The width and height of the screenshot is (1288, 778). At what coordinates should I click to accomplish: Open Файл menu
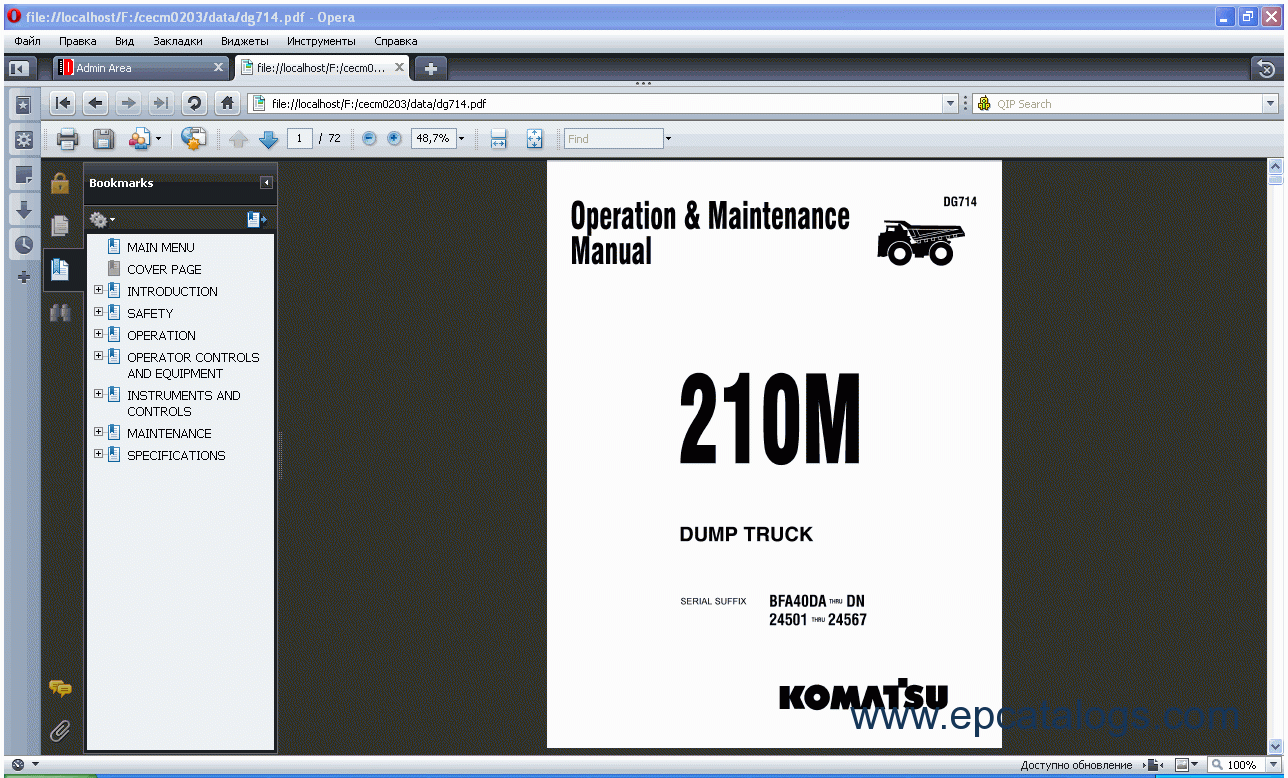click(x=28, y=41)
